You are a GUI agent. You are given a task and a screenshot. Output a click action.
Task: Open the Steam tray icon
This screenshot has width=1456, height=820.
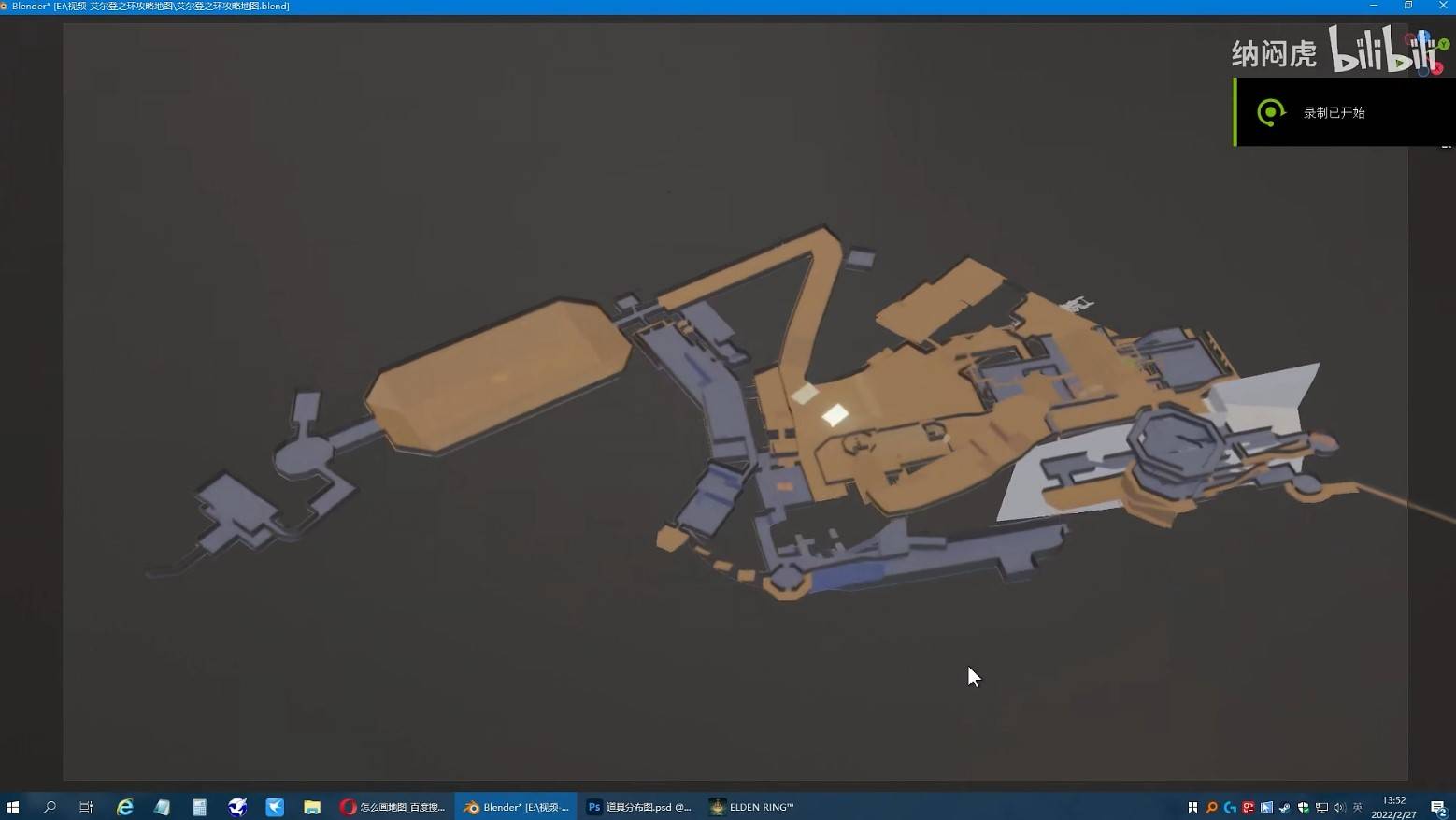(1285, 808)
